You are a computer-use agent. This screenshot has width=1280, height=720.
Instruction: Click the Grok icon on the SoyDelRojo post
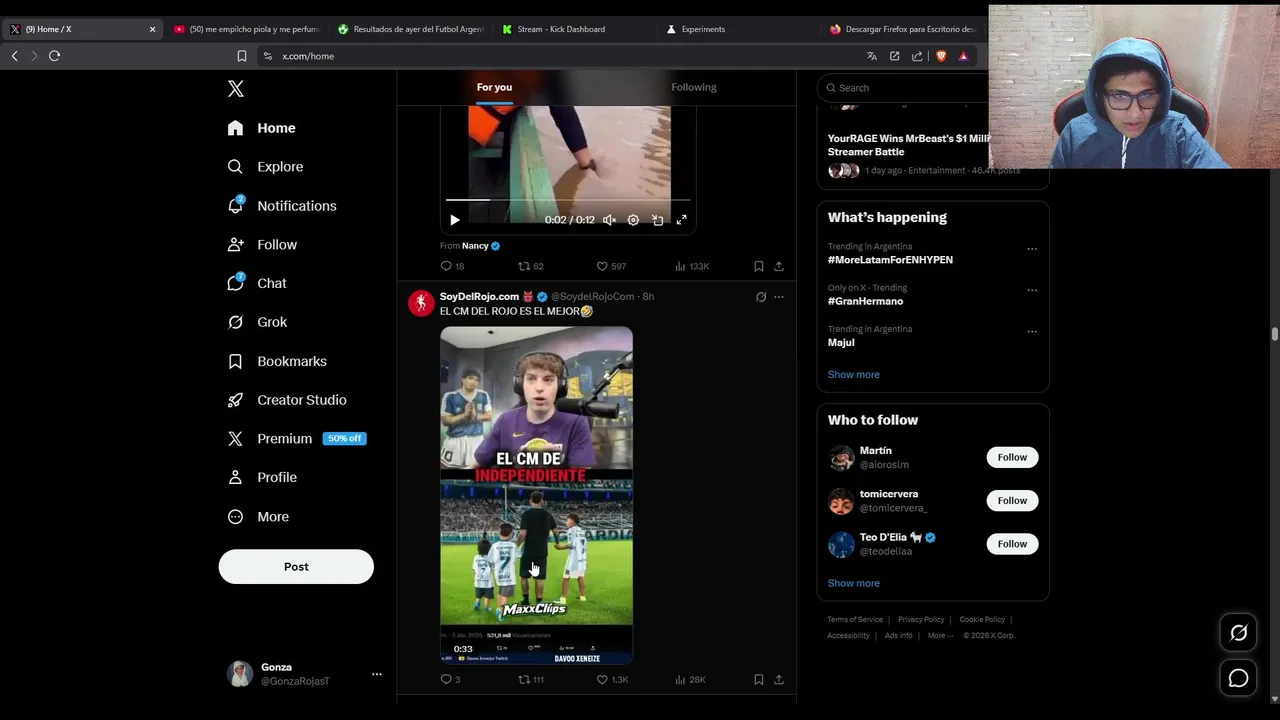(x=761, y=297)
